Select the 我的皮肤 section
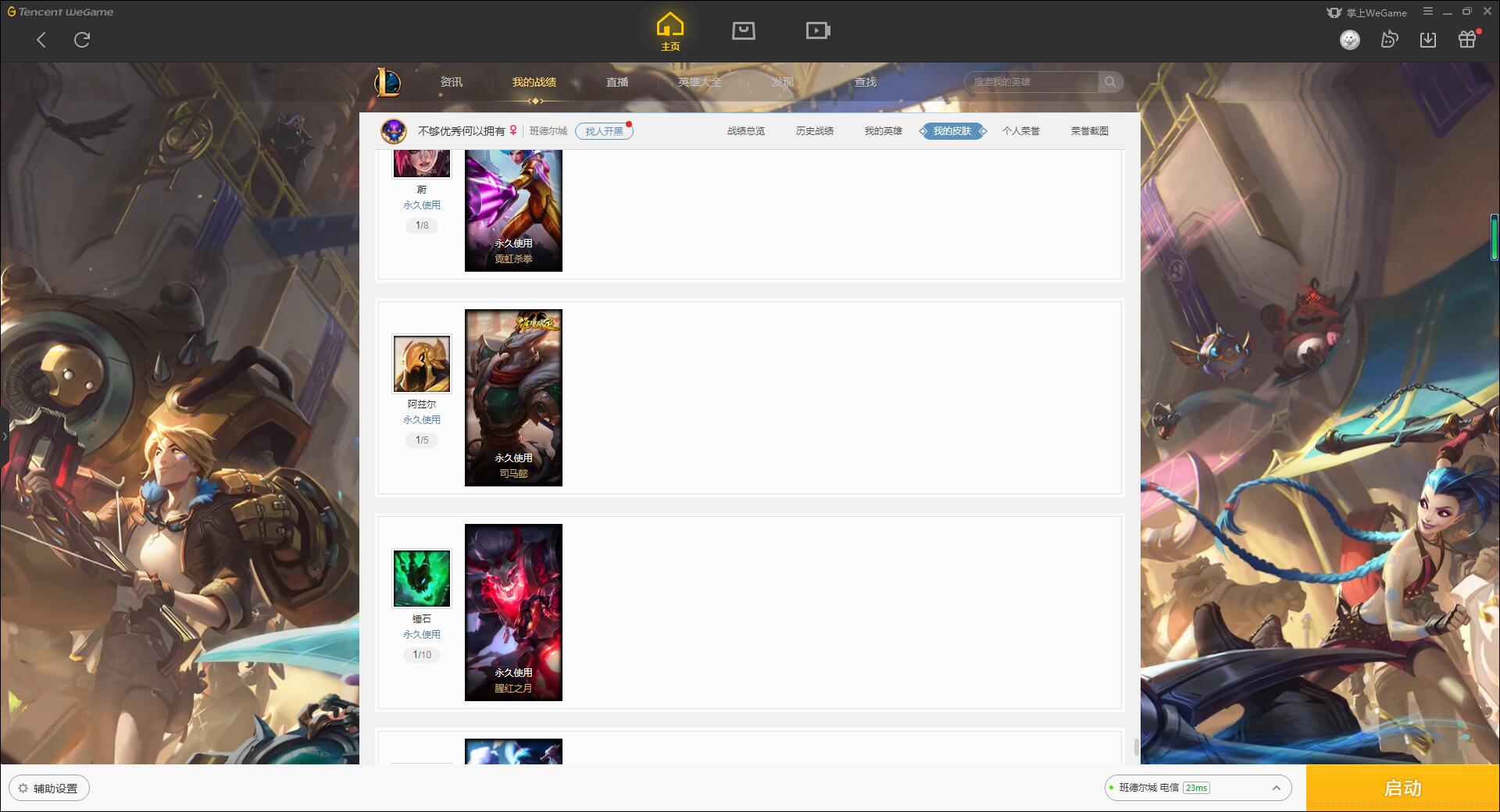This screenshot has width=1500, height=812. tap(952, 131)
